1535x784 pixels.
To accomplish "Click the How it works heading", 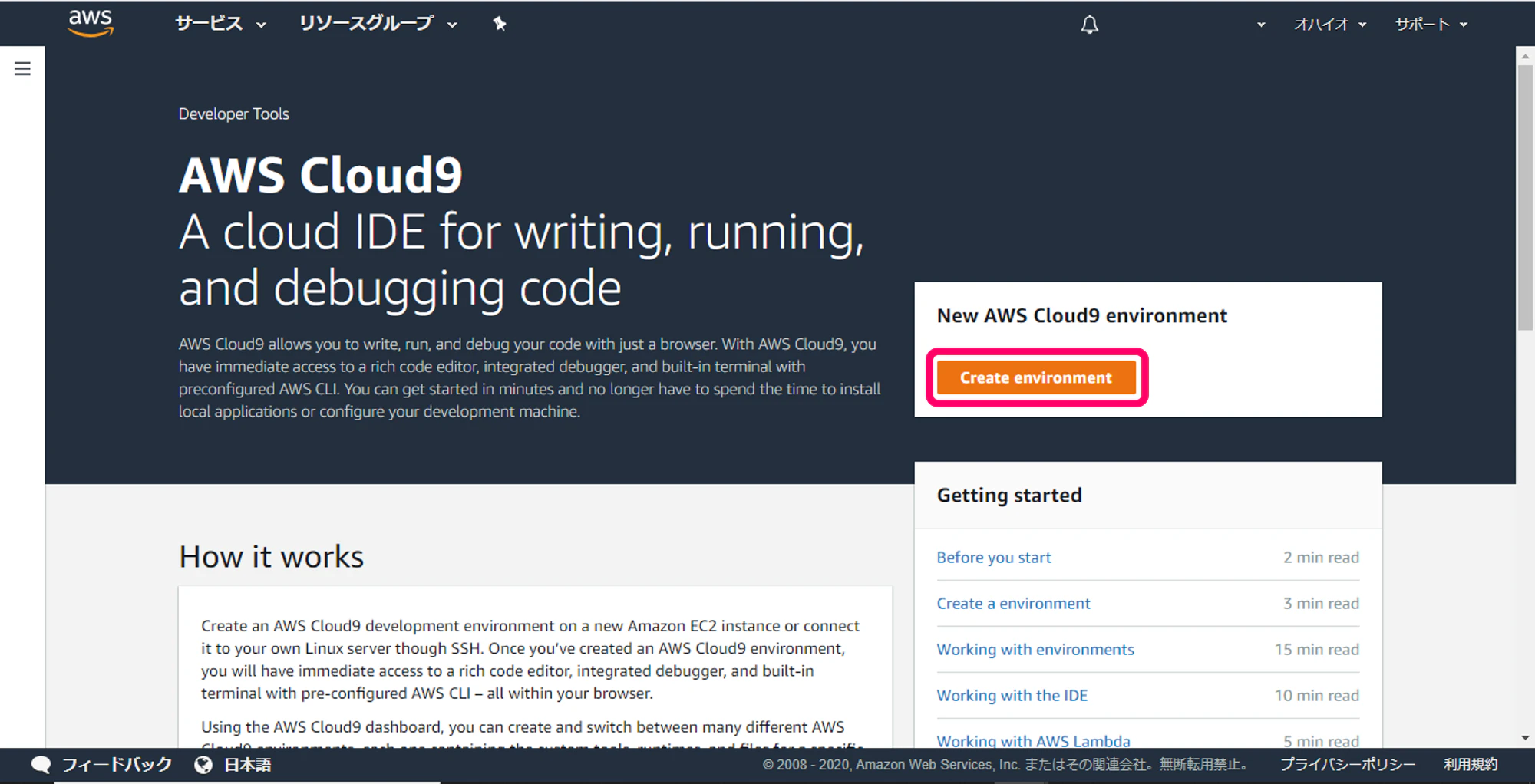I will (271, 556).
